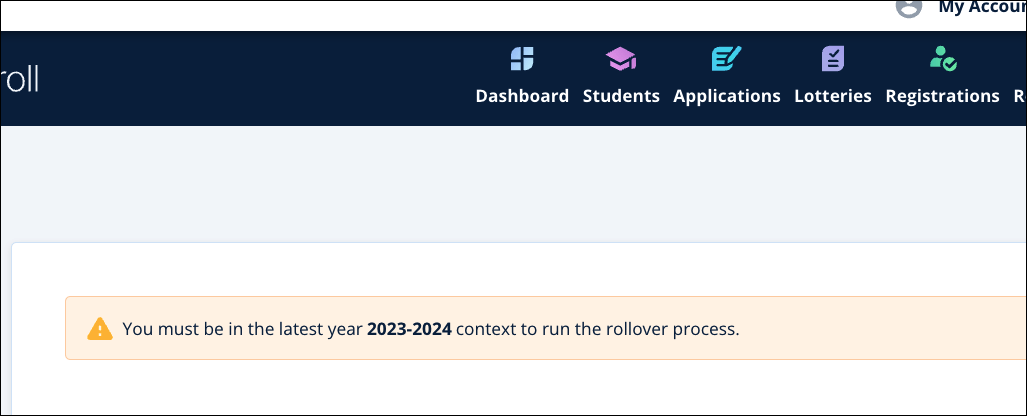
Task: Click the Students graduation cap icon
Action: click(621, 59)
